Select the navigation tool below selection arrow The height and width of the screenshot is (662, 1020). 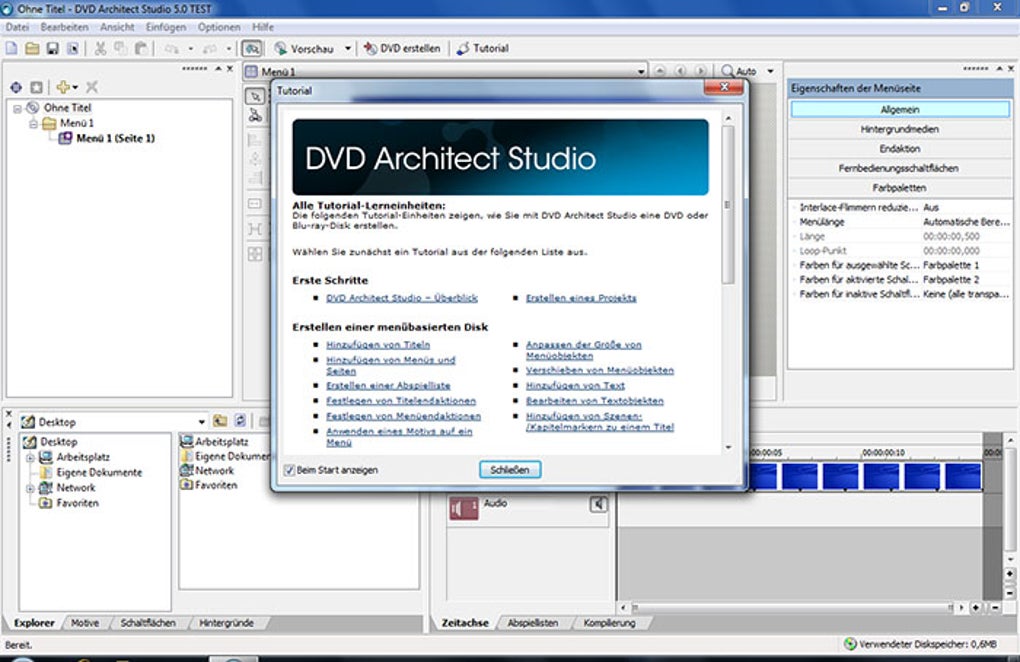pos(255,116)
